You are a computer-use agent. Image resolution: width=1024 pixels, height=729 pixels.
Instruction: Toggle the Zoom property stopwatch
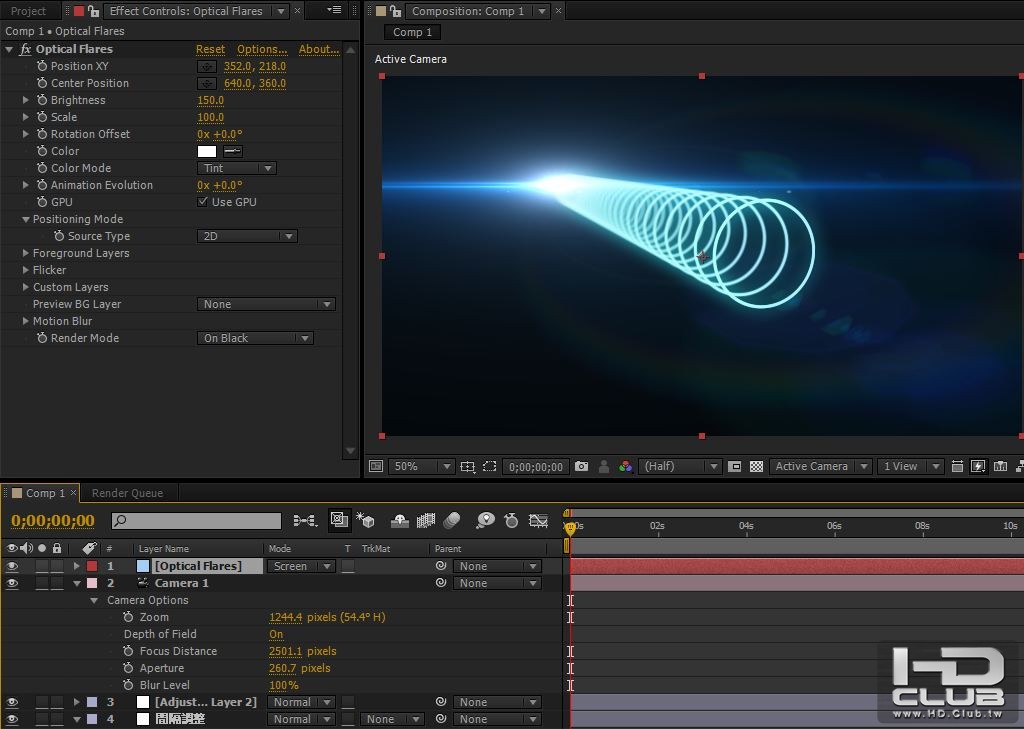tap(129, 618)
